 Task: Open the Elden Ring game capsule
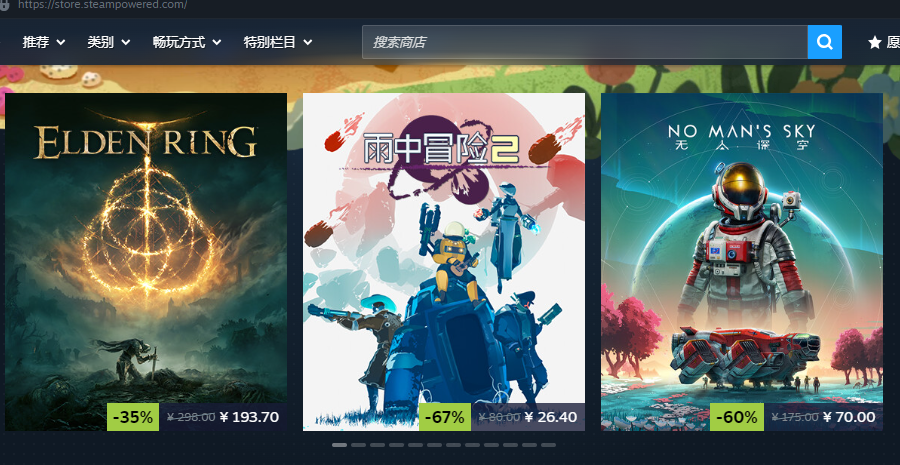click(146, 262)
